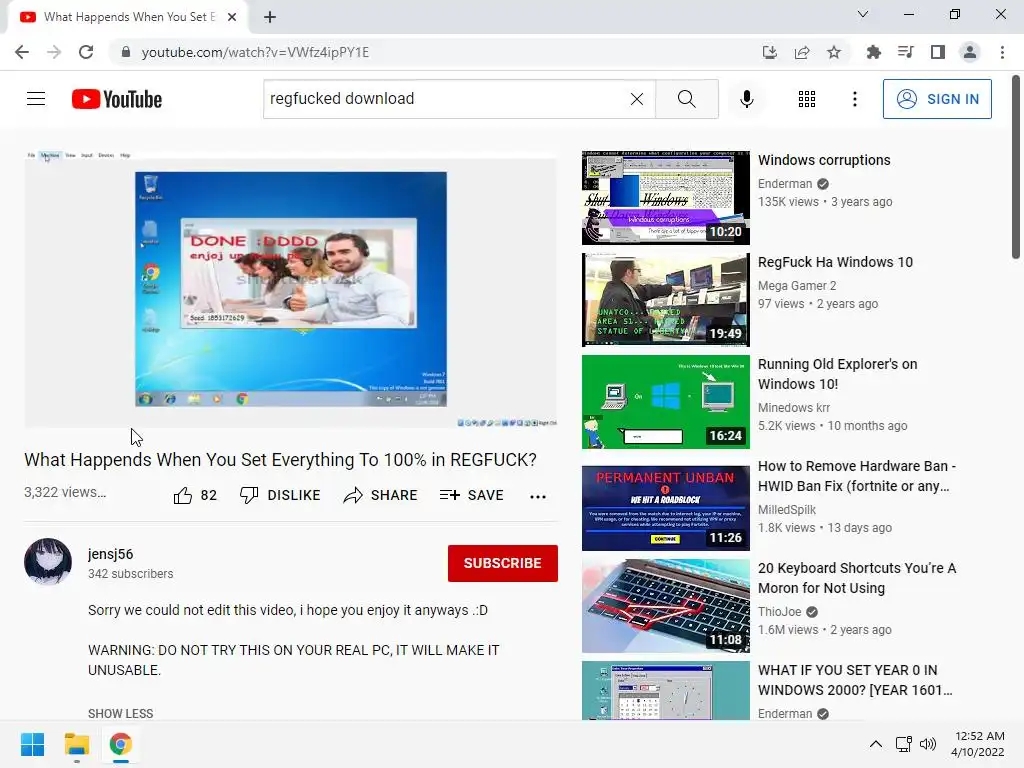
Task: Open PERMANENT UNBAN video thumbnail
Action: coord(665,507)
